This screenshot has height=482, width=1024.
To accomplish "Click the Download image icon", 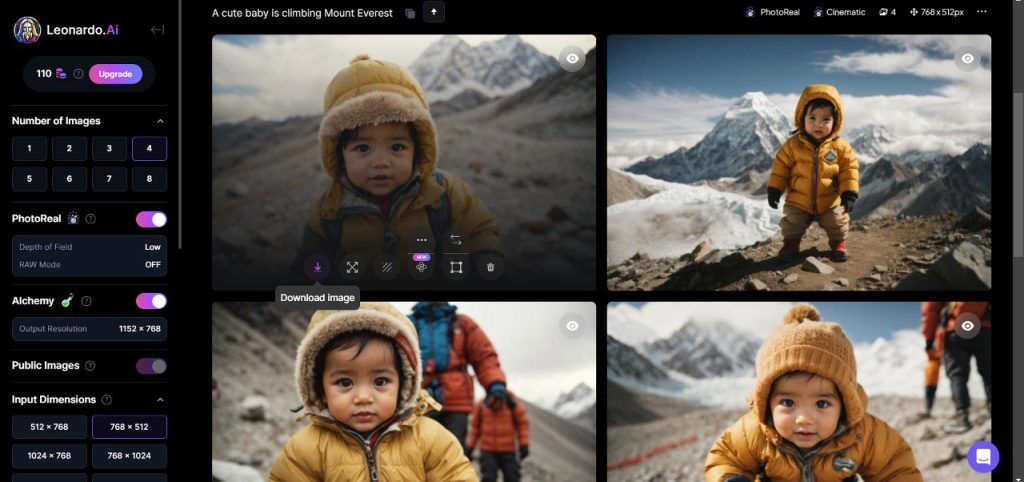I will click(317, 267).
